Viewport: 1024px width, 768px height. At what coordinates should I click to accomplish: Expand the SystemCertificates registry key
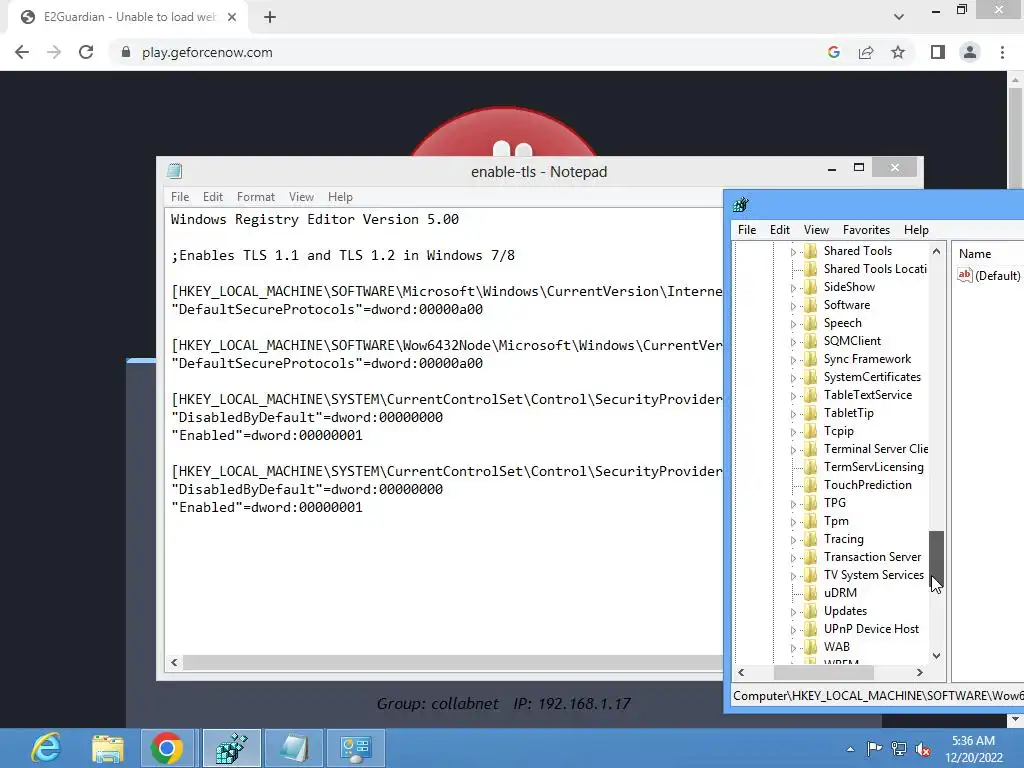pos(793,377)
